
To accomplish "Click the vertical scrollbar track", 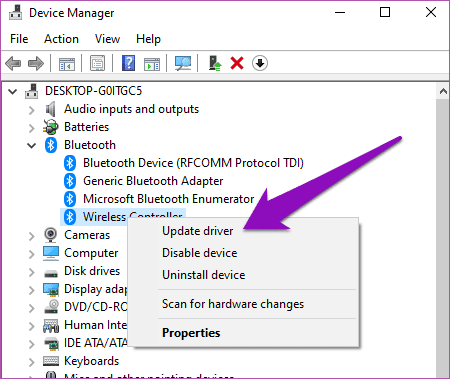I will click(x=443, y=238).
